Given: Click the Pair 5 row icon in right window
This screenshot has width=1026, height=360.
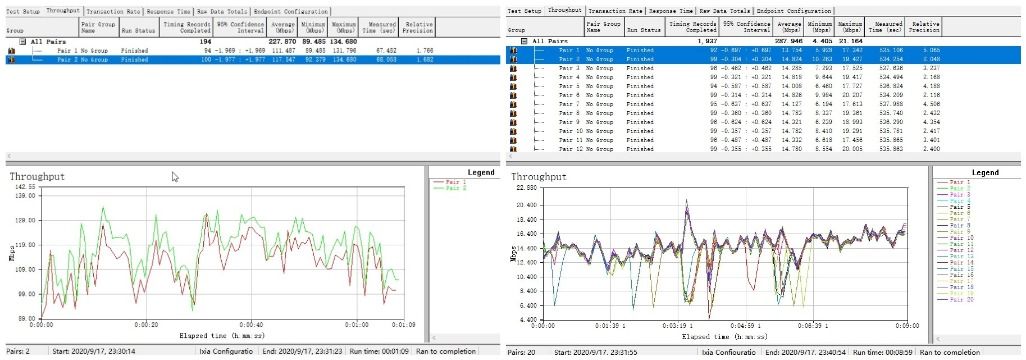Looking at the screenshot, I should point(513,86).
